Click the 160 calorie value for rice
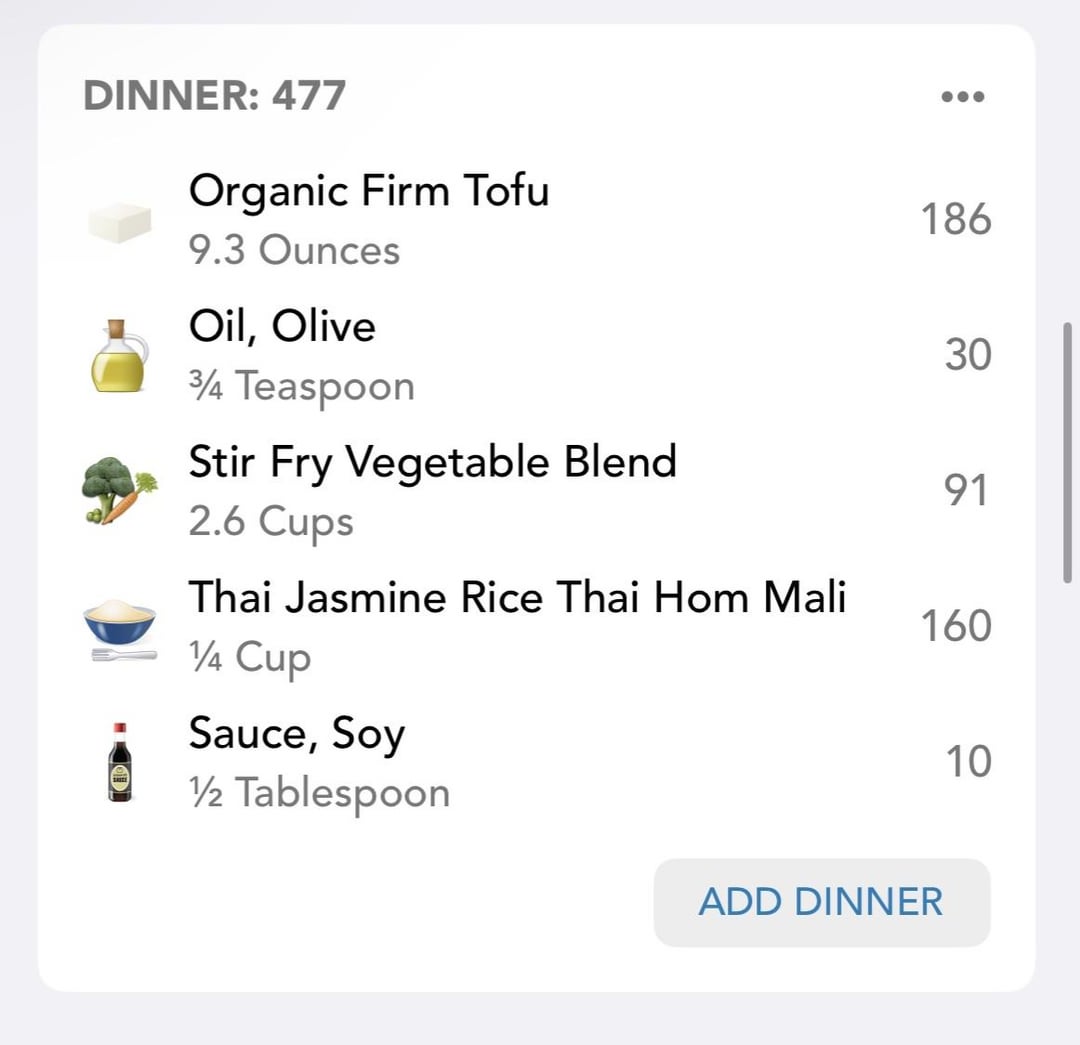 point(956,626)
